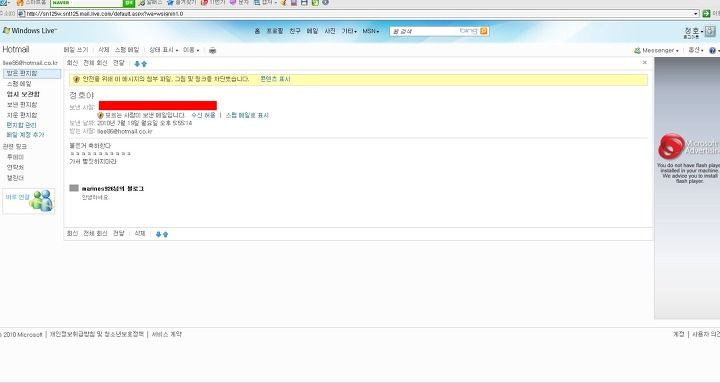Viewport: 720px width, 383px height.
Task: Click 삭제 in the footer action bar
Action: click(140, 234)
